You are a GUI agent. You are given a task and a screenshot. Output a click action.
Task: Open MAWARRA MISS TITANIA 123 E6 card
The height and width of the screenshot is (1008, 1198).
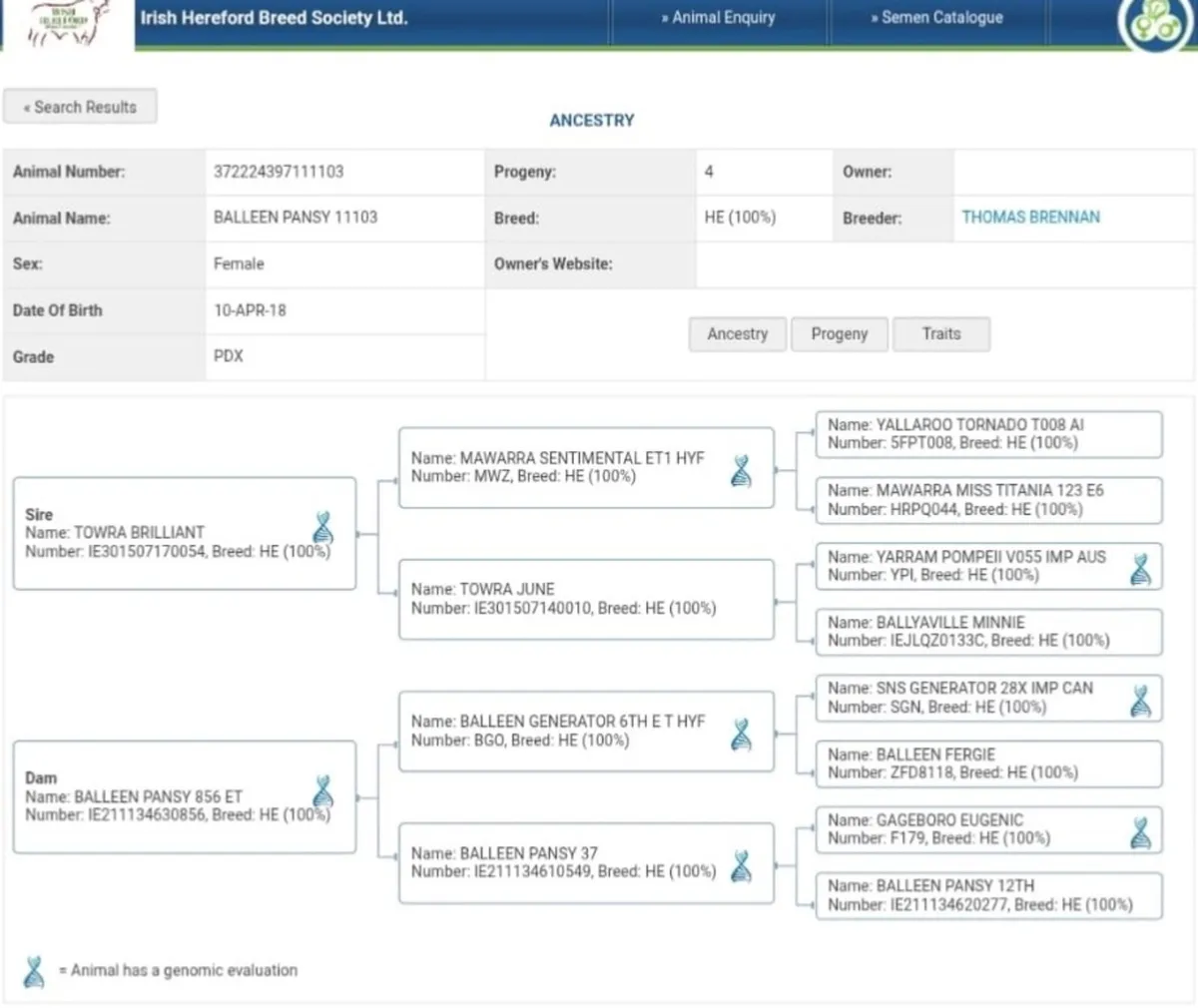(x=989, y=500)
